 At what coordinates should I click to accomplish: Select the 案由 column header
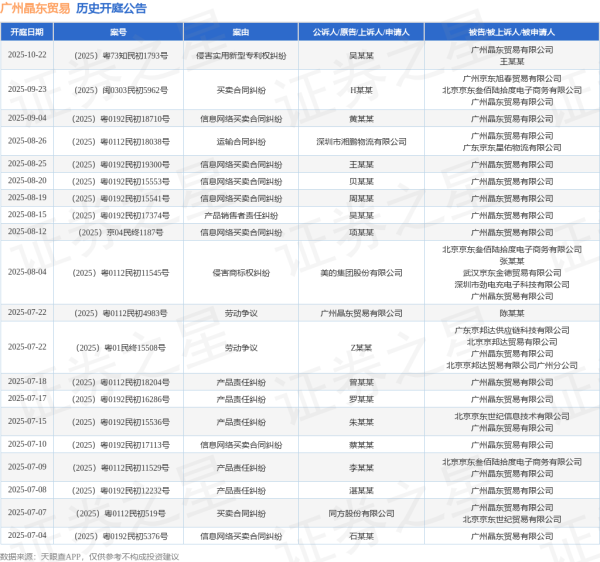(x=241, y=31)
